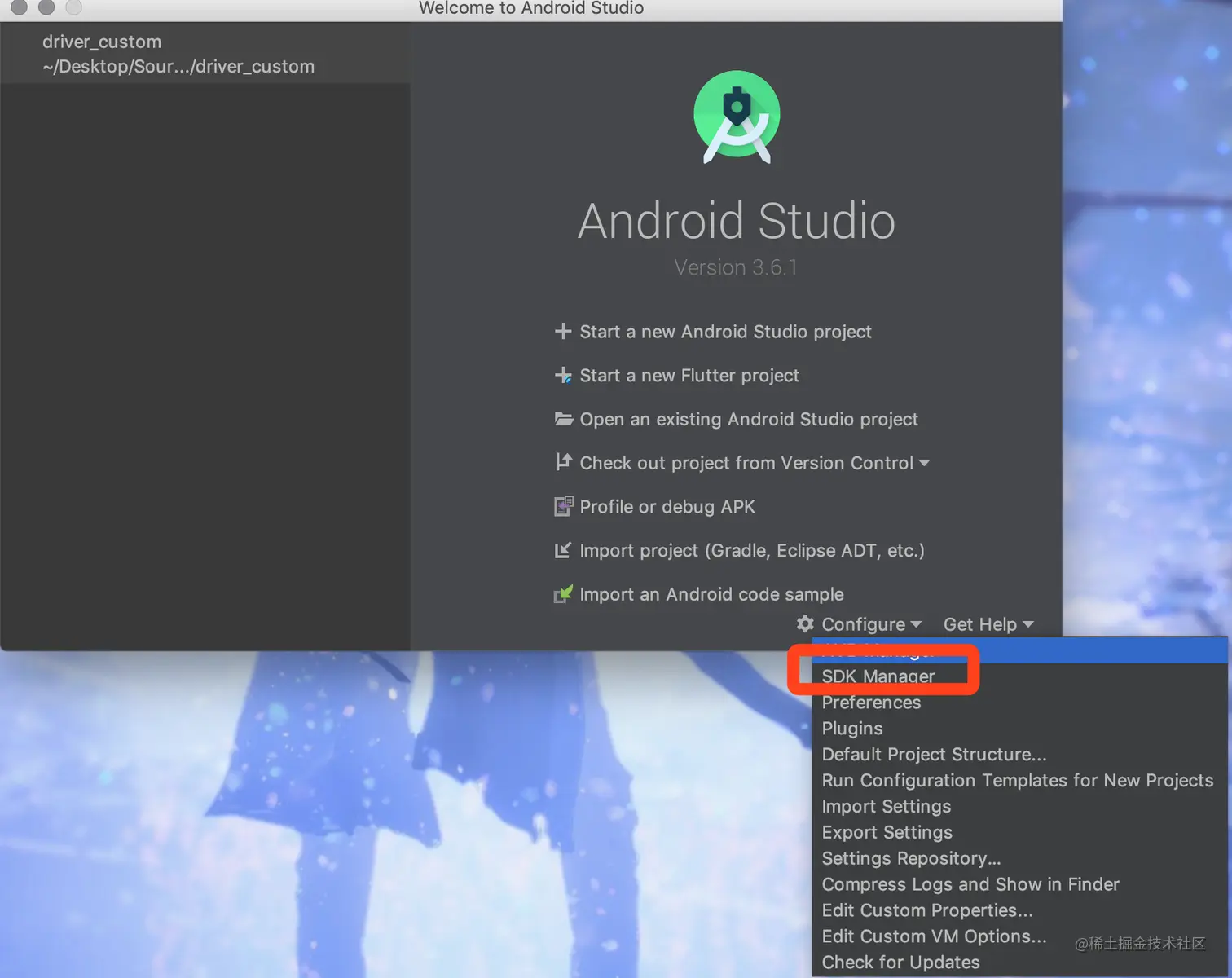
Task: Click Check out project from Version Control text
Action: [x=746, y=463]
